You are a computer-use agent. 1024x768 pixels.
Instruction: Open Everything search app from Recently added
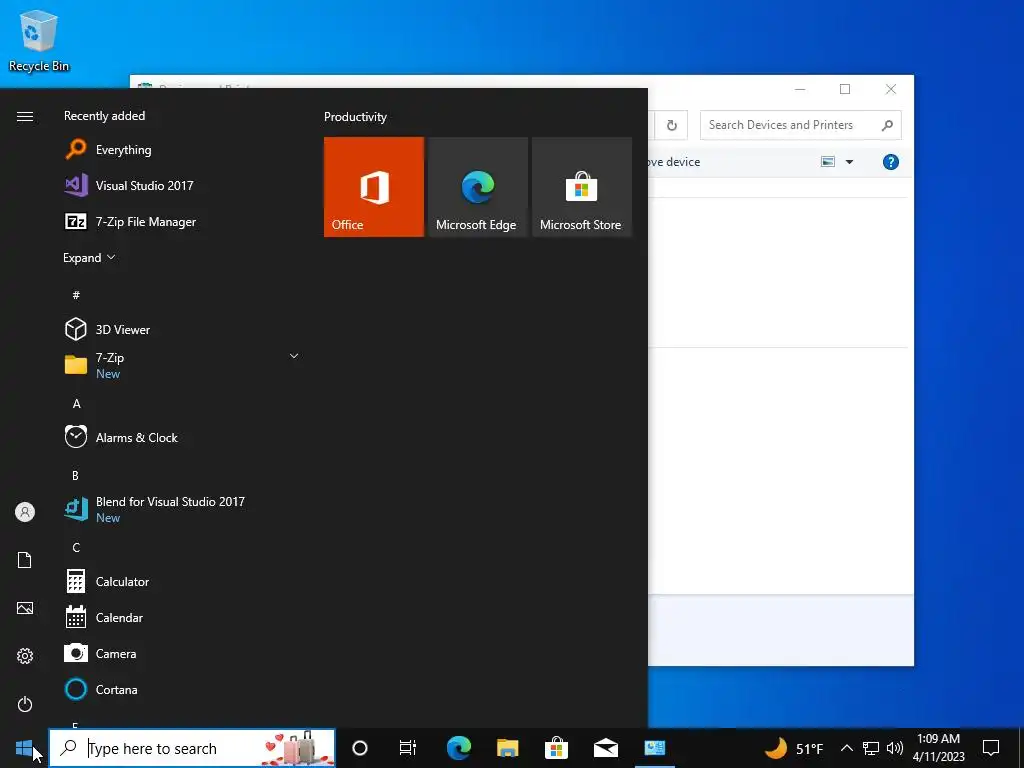point(183,150)
